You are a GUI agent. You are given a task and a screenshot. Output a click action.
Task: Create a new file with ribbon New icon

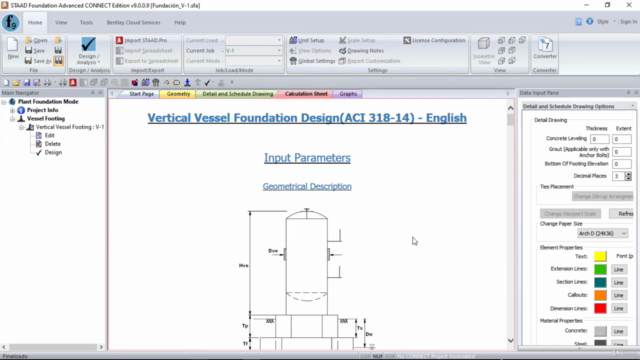point(13,49)
